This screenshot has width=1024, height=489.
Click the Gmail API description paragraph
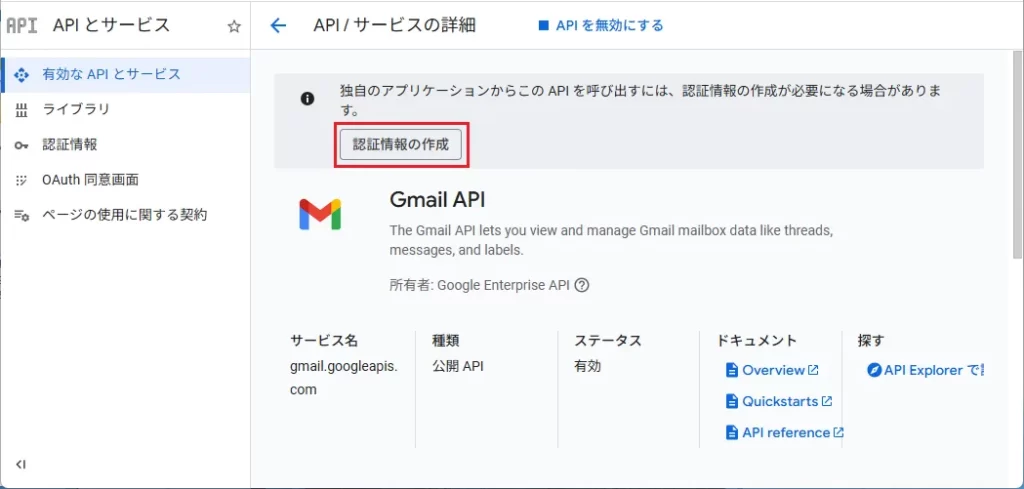pyautogui.click(x=610, y=240)
